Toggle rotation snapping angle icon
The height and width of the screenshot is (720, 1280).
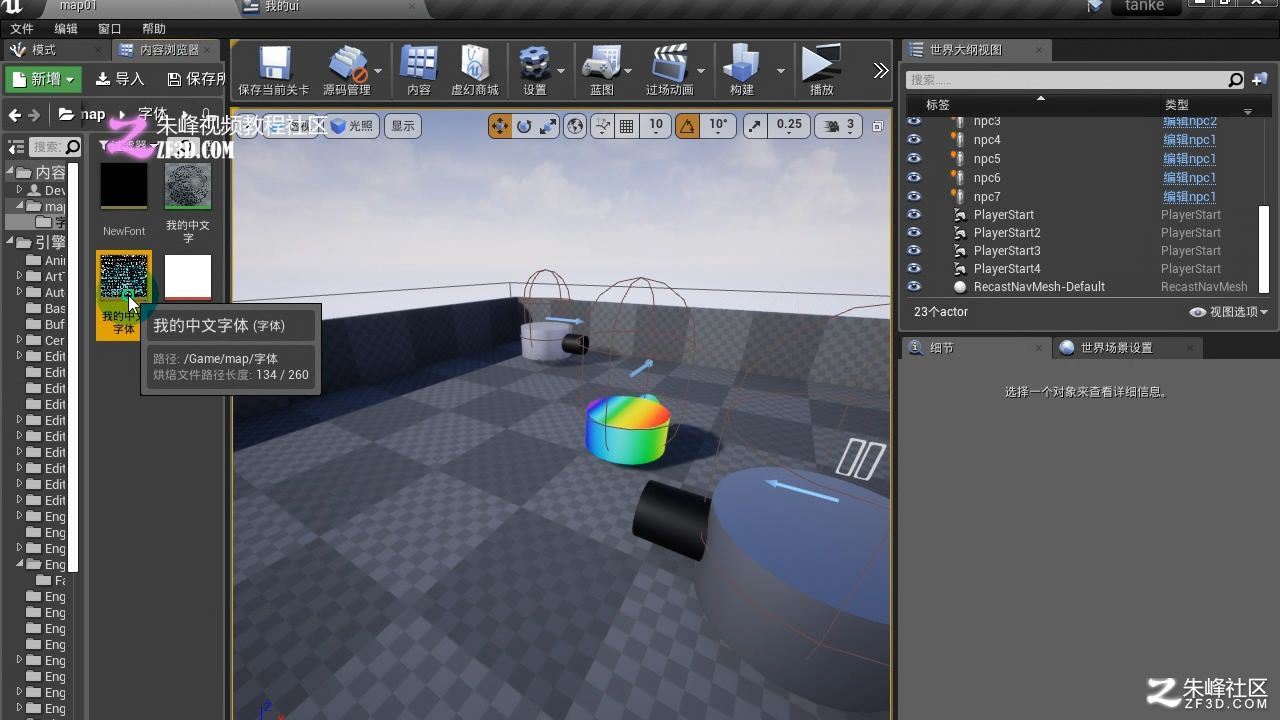click(x=687, y=126)
